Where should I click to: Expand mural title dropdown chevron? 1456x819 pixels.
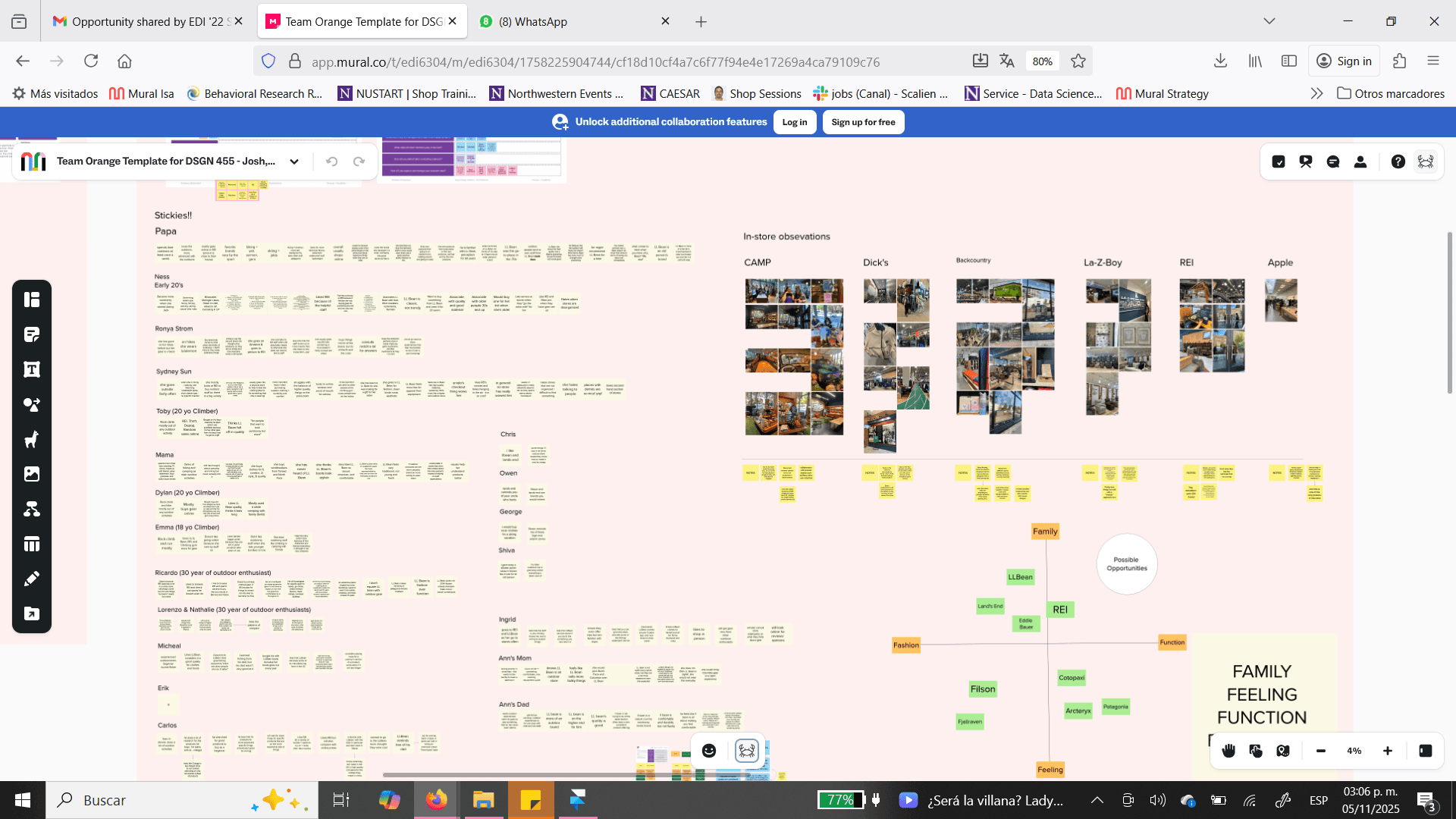tap(294, 162)
